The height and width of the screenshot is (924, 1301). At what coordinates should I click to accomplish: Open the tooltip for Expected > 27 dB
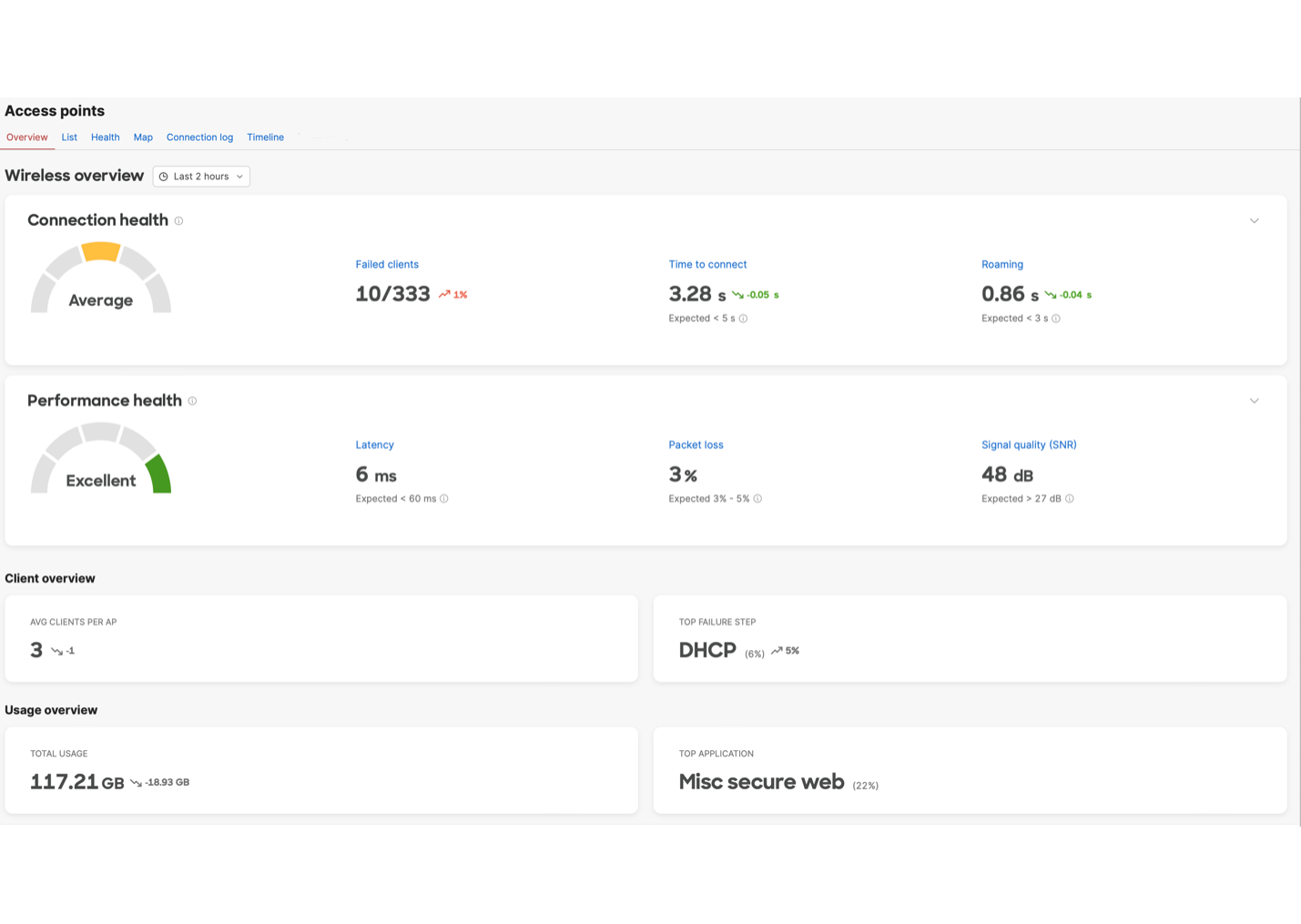coord(1069,499)
